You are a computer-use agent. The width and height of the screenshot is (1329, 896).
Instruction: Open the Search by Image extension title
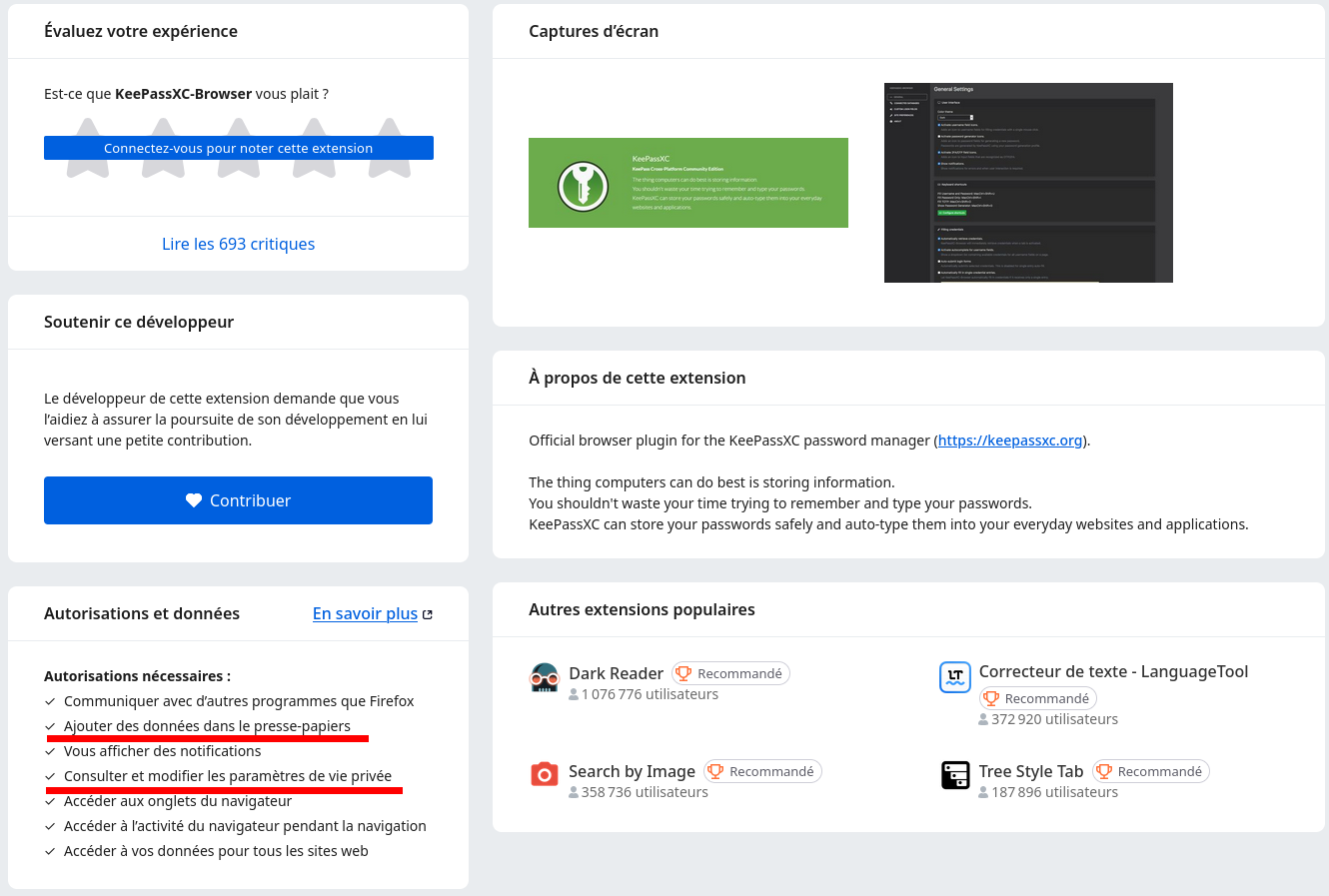pyautogui.click(x=632, y=771)
